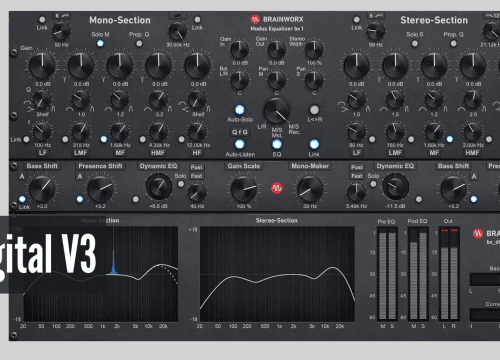The width and height of the screenshot is (500, 360).
Task: Toggle the Auto-Listen LED
Action: tap(240, 144)
